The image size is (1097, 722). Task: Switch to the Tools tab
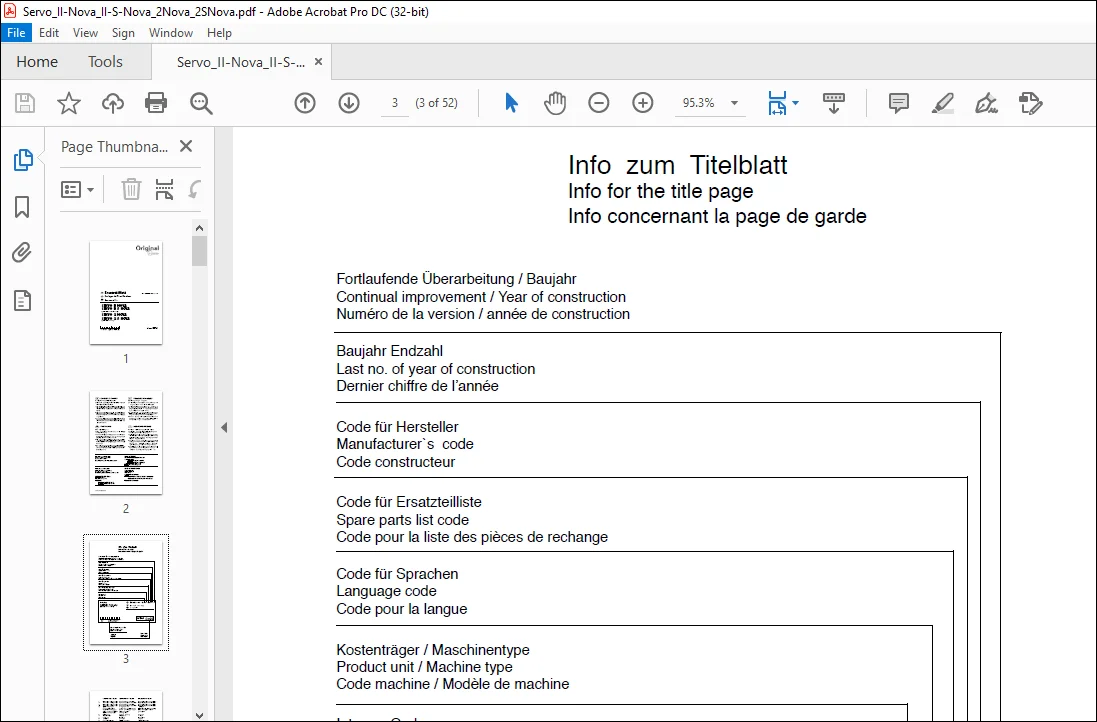(105, 62)
